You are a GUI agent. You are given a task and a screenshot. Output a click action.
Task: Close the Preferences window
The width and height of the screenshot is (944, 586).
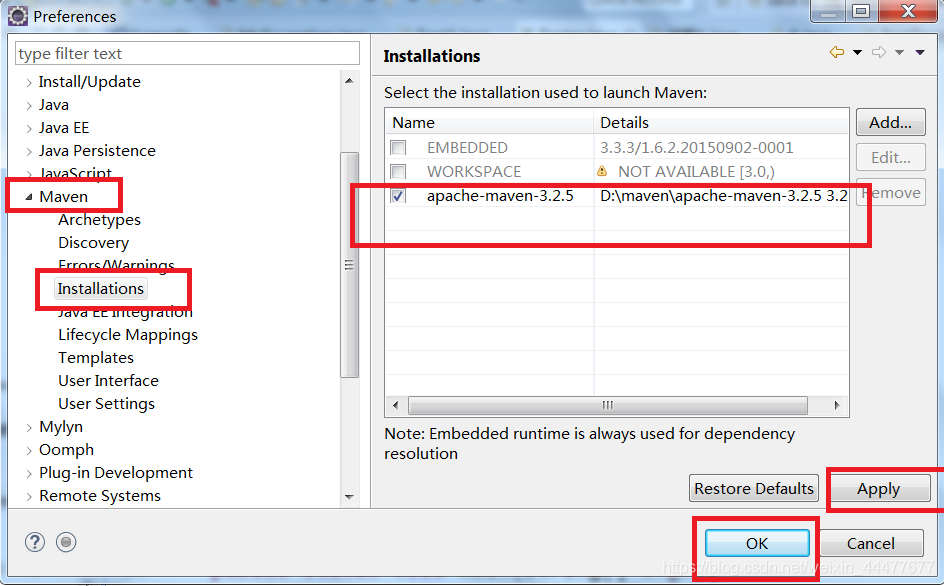pyautogui.click(x=908, y=10)
